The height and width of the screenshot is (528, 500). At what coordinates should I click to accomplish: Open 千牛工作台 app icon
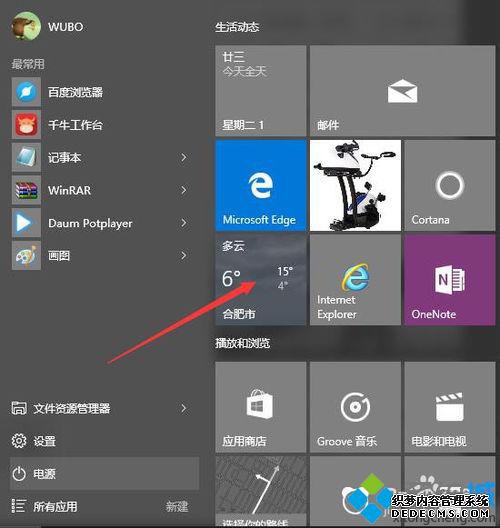tap(26, 125)
